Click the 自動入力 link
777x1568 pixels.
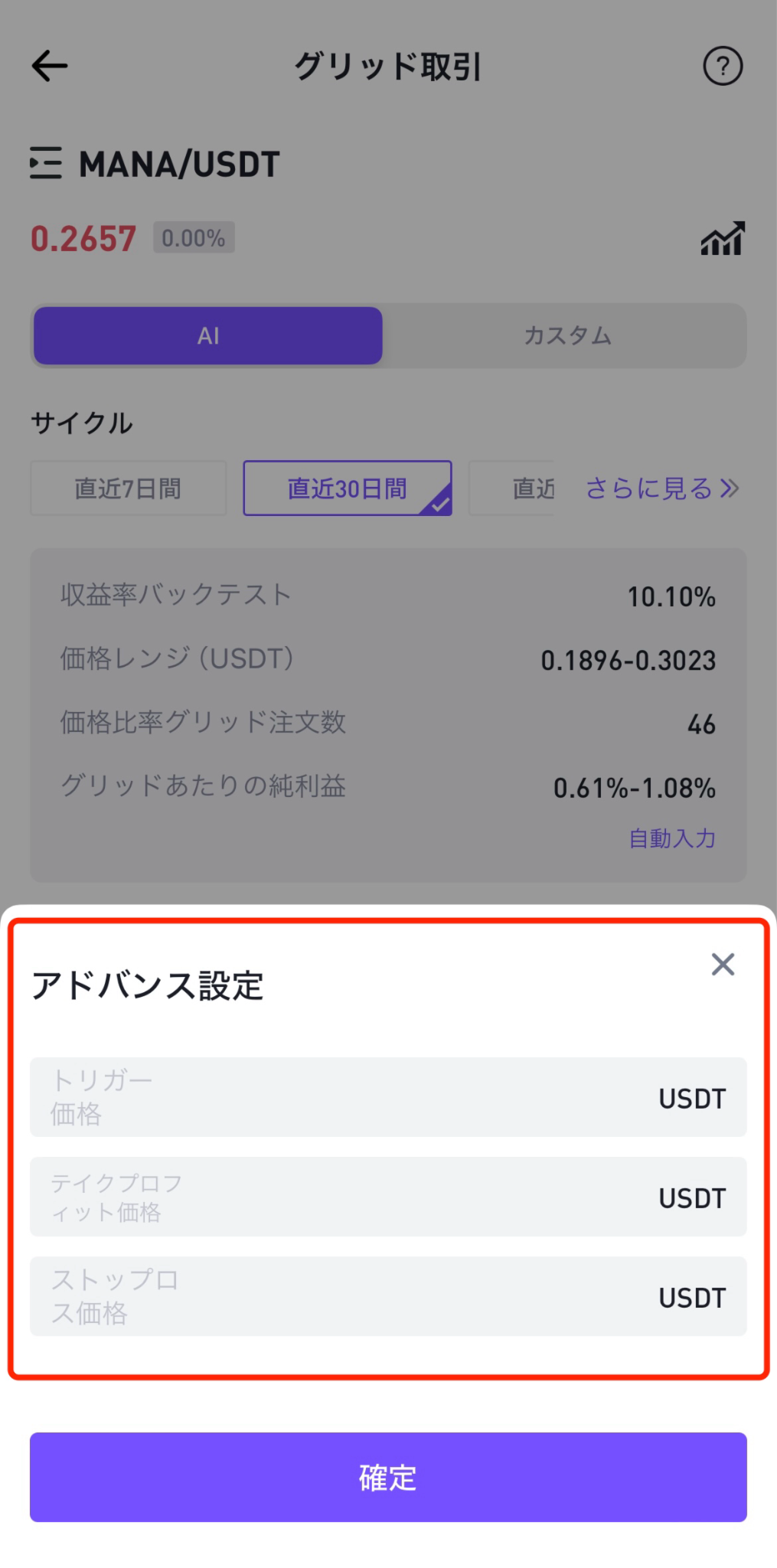tap(672, 838)
